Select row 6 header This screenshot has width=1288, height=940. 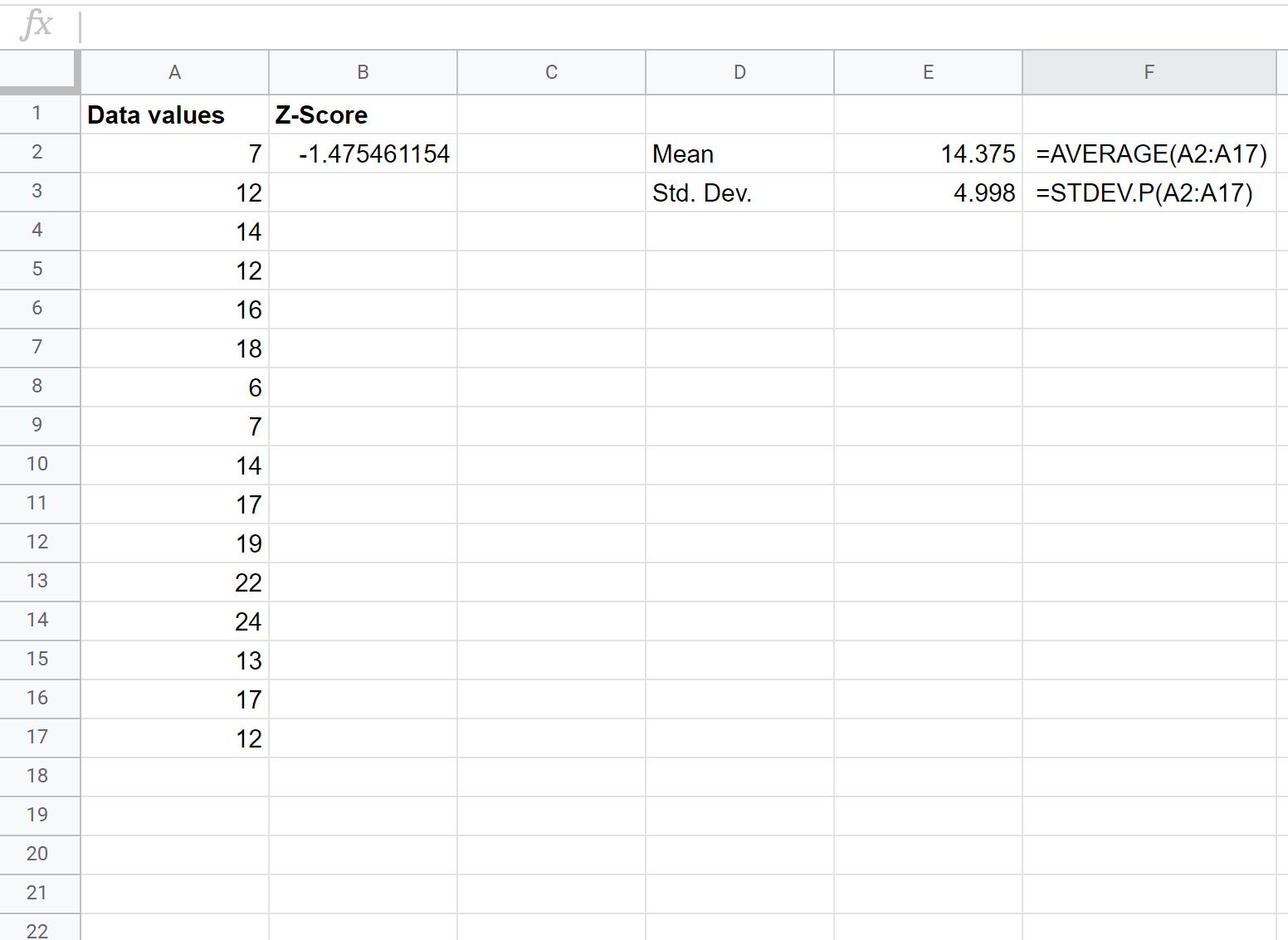coord(40,309)
